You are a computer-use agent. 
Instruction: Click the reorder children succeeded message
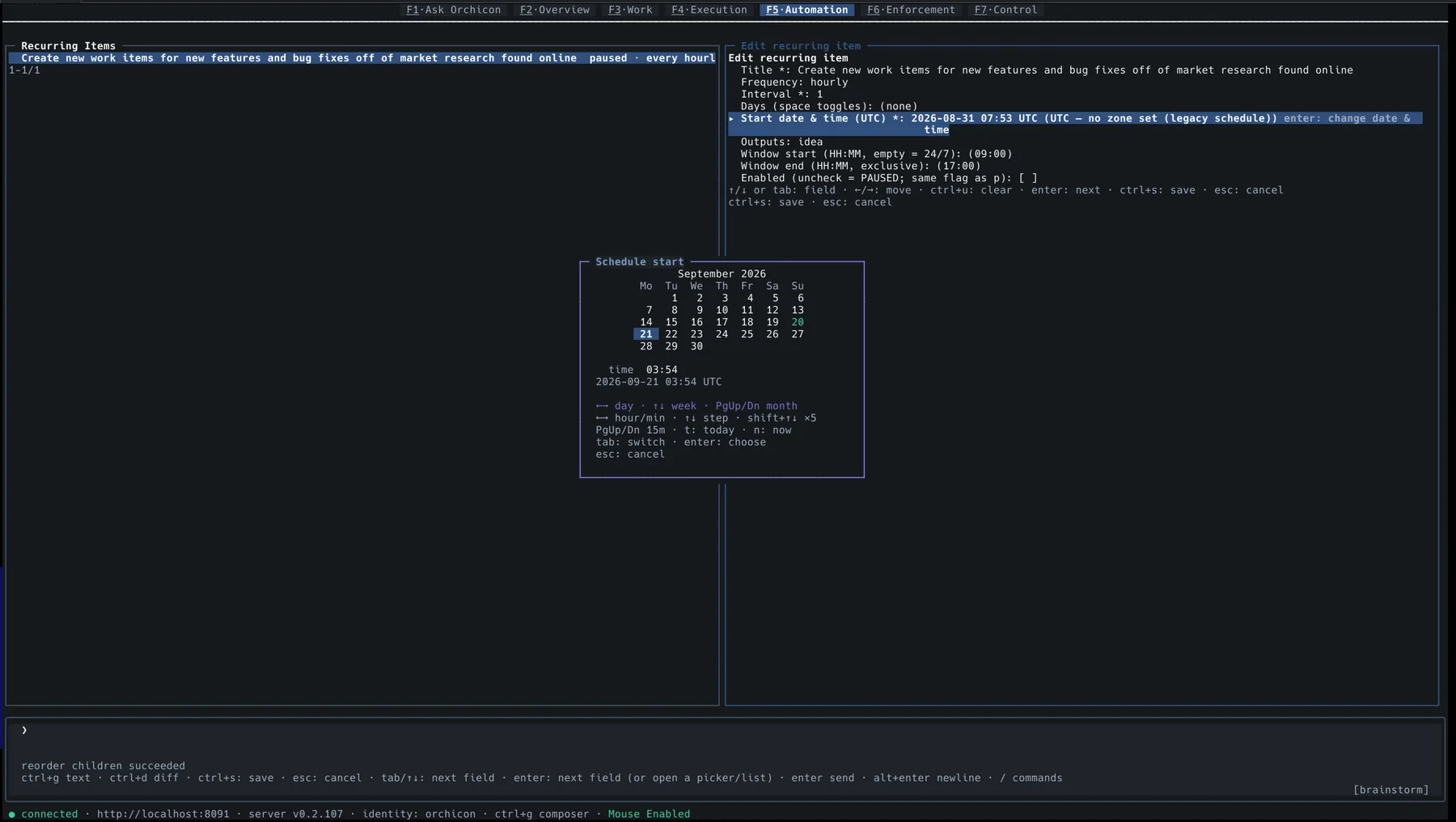[104, 766]
